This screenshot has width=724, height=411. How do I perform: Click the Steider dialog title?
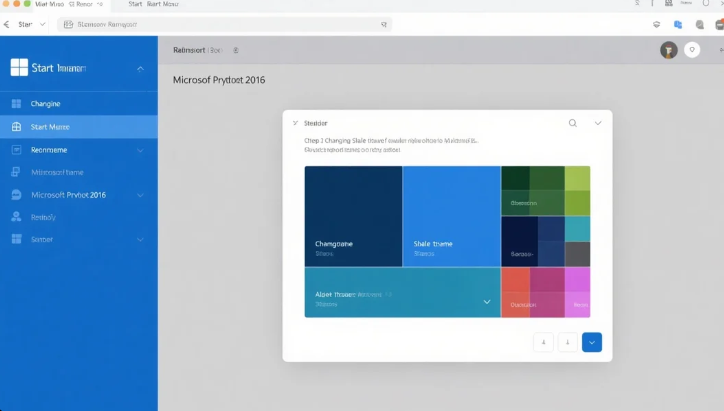(x=315, y=123)
